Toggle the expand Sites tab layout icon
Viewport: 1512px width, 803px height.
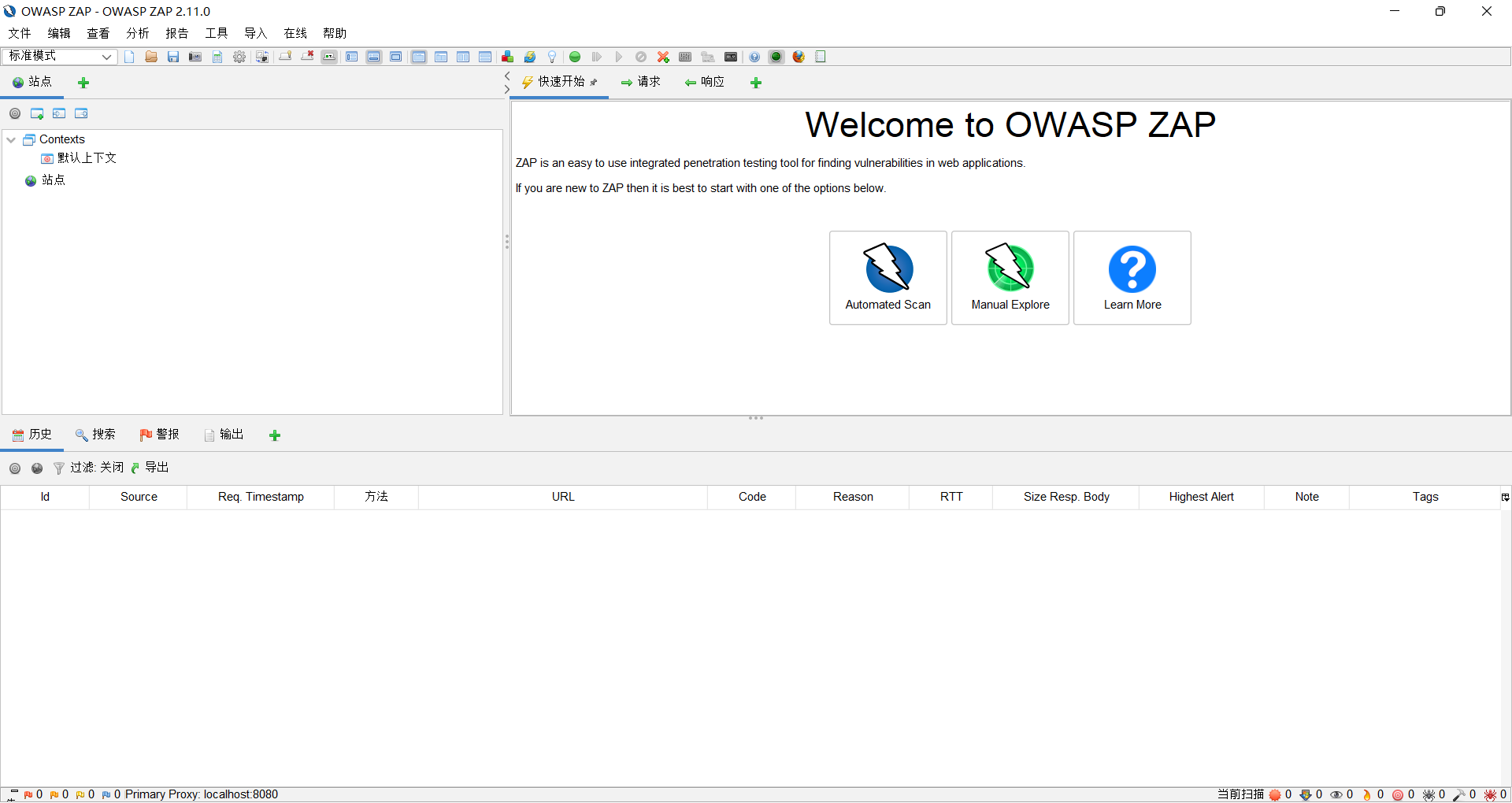(352, 57)
